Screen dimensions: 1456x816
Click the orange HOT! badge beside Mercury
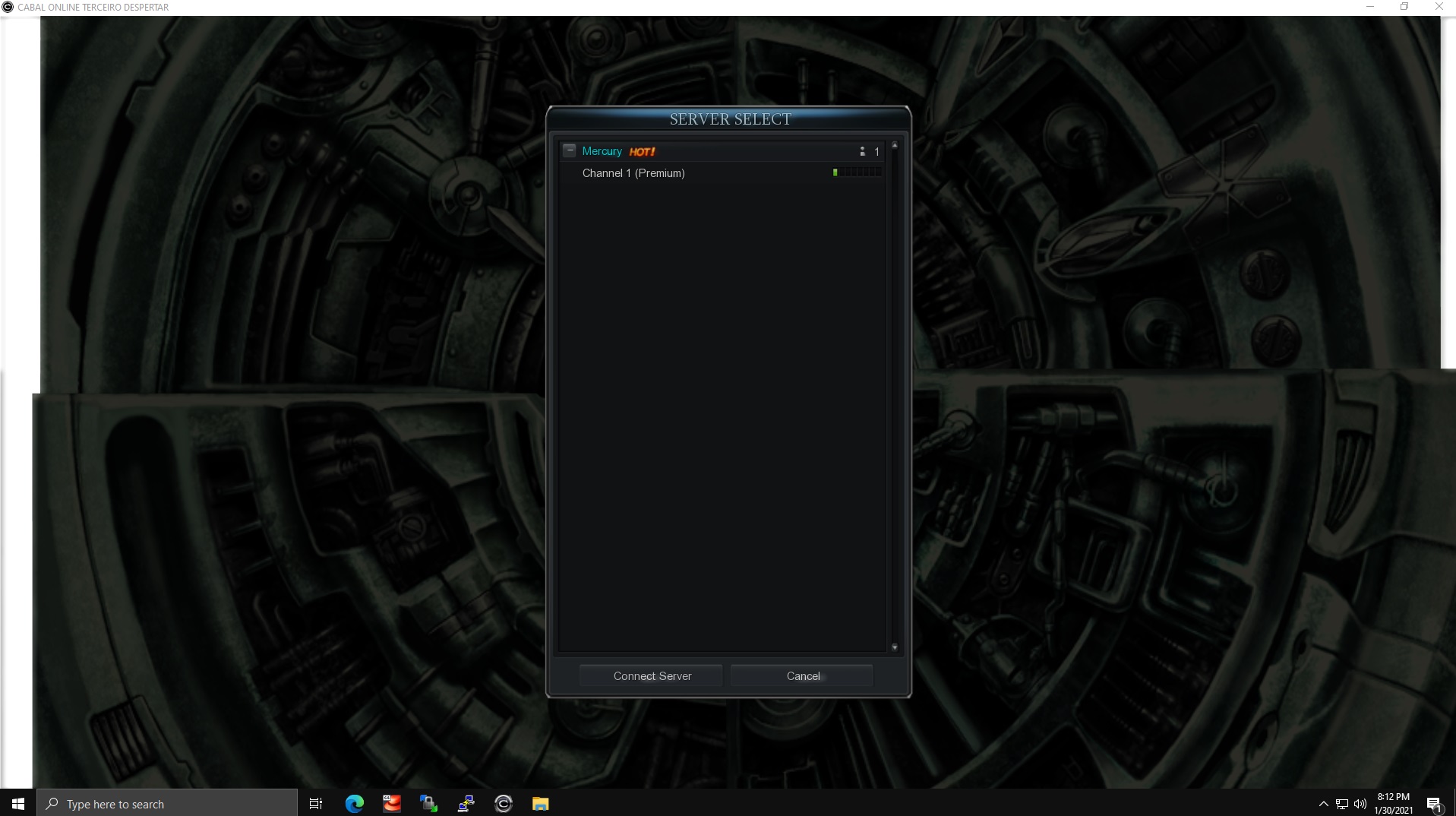click(642, 151)
